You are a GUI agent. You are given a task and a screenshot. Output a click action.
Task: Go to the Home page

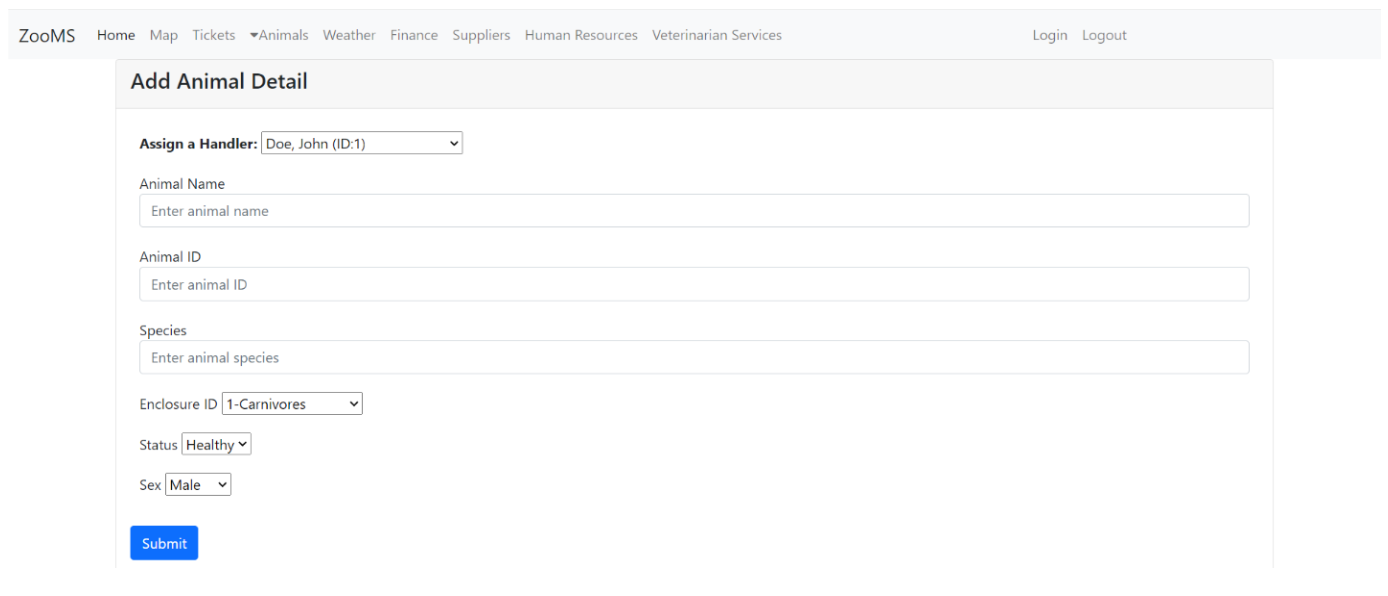tap(116, 35)
